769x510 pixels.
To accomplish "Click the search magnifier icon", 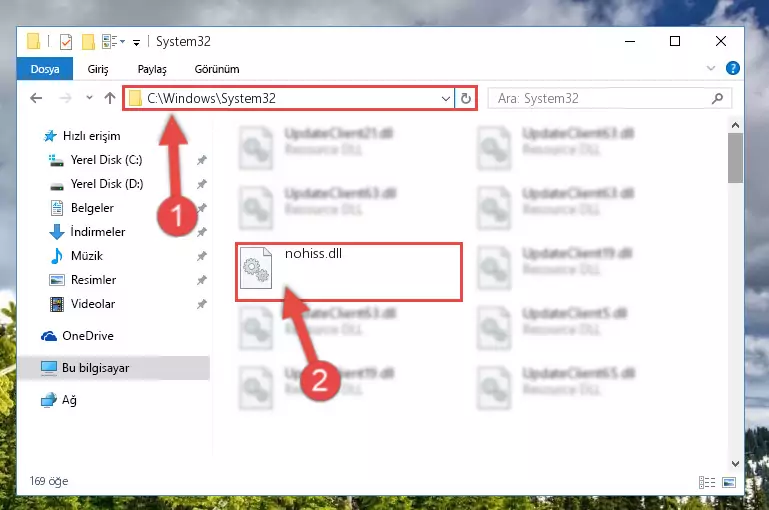I will click(x=718, y=99).
